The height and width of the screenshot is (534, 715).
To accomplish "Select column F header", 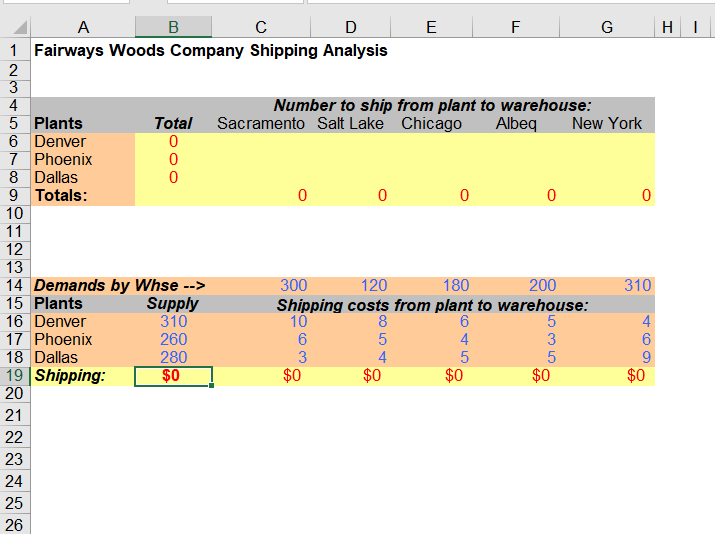I will click(x=516, y=27).
